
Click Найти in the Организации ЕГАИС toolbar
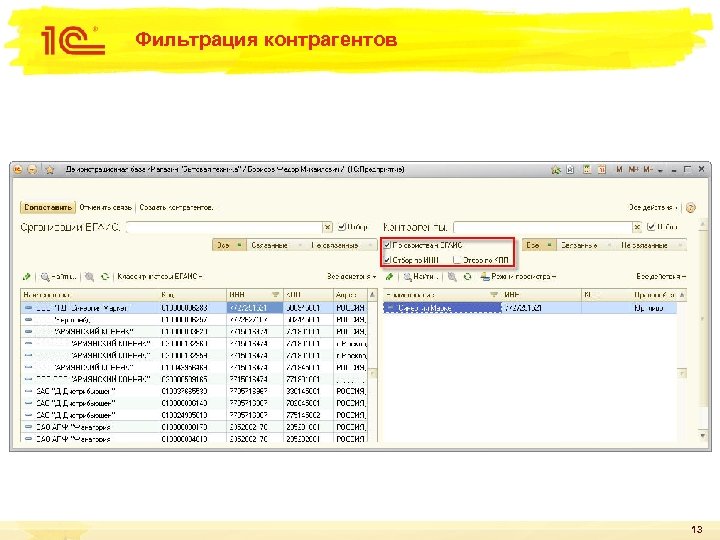58,277
